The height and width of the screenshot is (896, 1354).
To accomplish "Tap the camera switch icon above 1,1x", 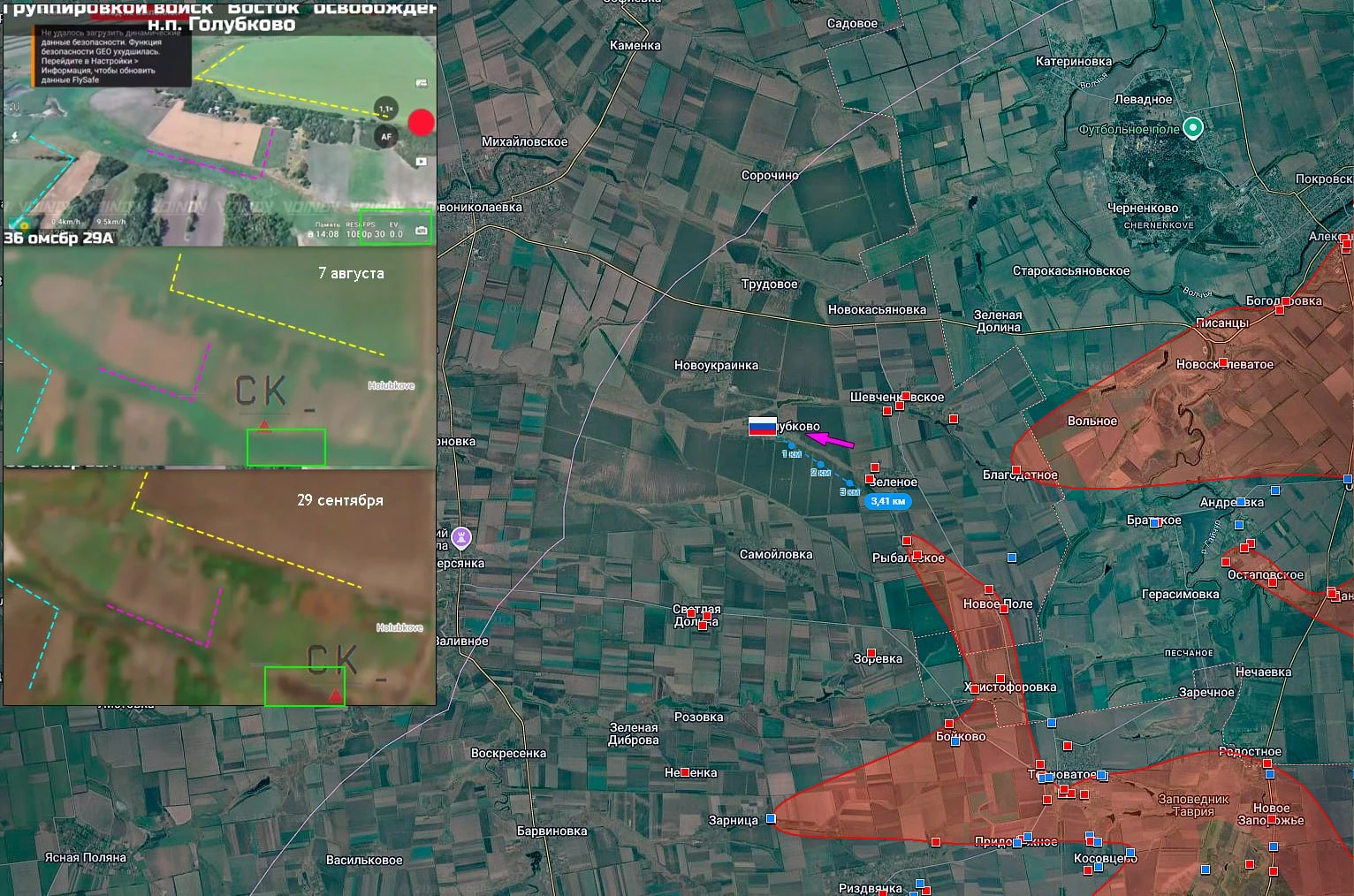I will (421, 82).
